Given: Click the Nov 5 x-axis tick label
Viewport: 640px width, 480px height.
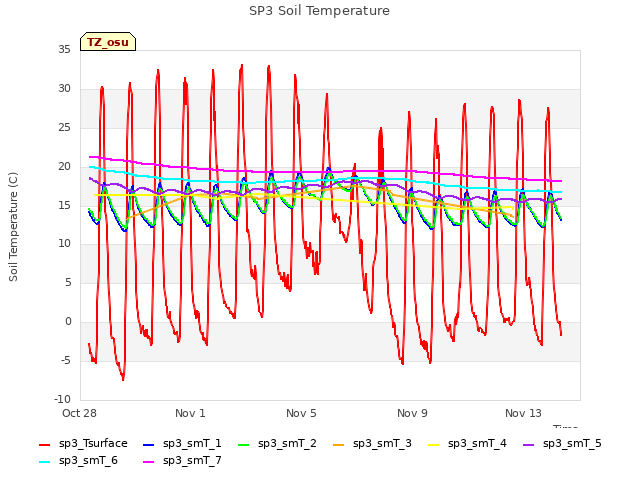Looking at the screenshot, I should point(301,413).
